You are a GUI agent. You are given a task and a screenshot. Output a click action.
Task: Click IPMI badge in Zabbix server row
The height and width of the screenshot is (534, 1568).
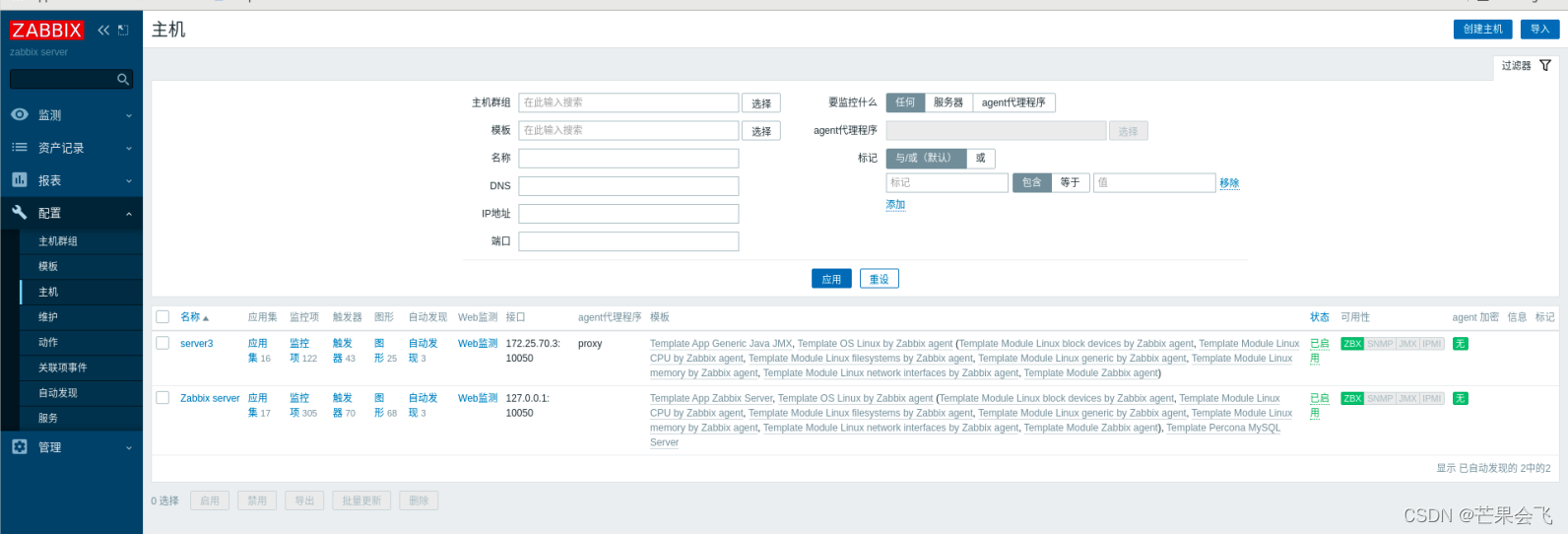coord(1431,399)
